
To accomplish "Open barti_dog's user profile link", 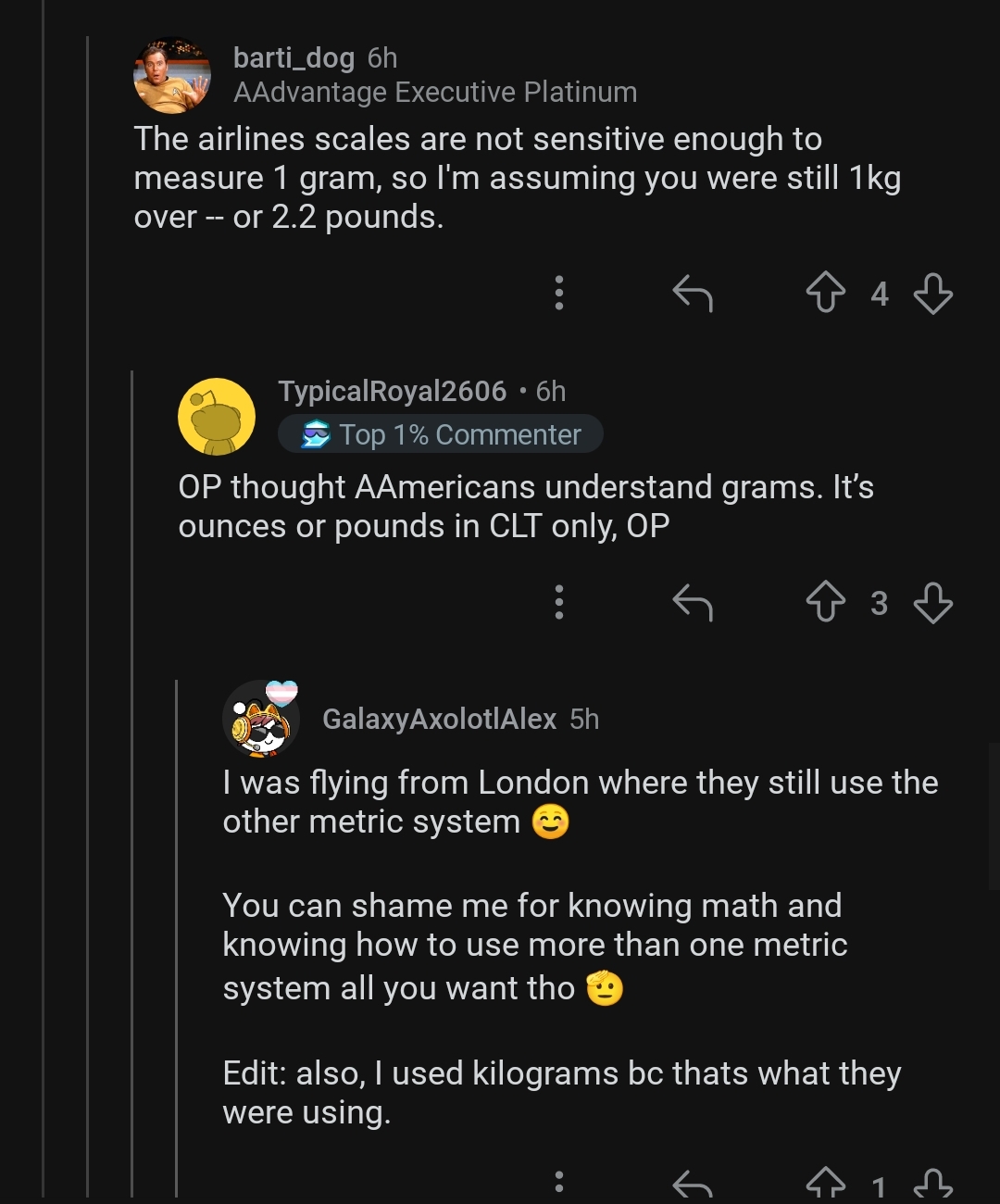I will click(294, 58).
